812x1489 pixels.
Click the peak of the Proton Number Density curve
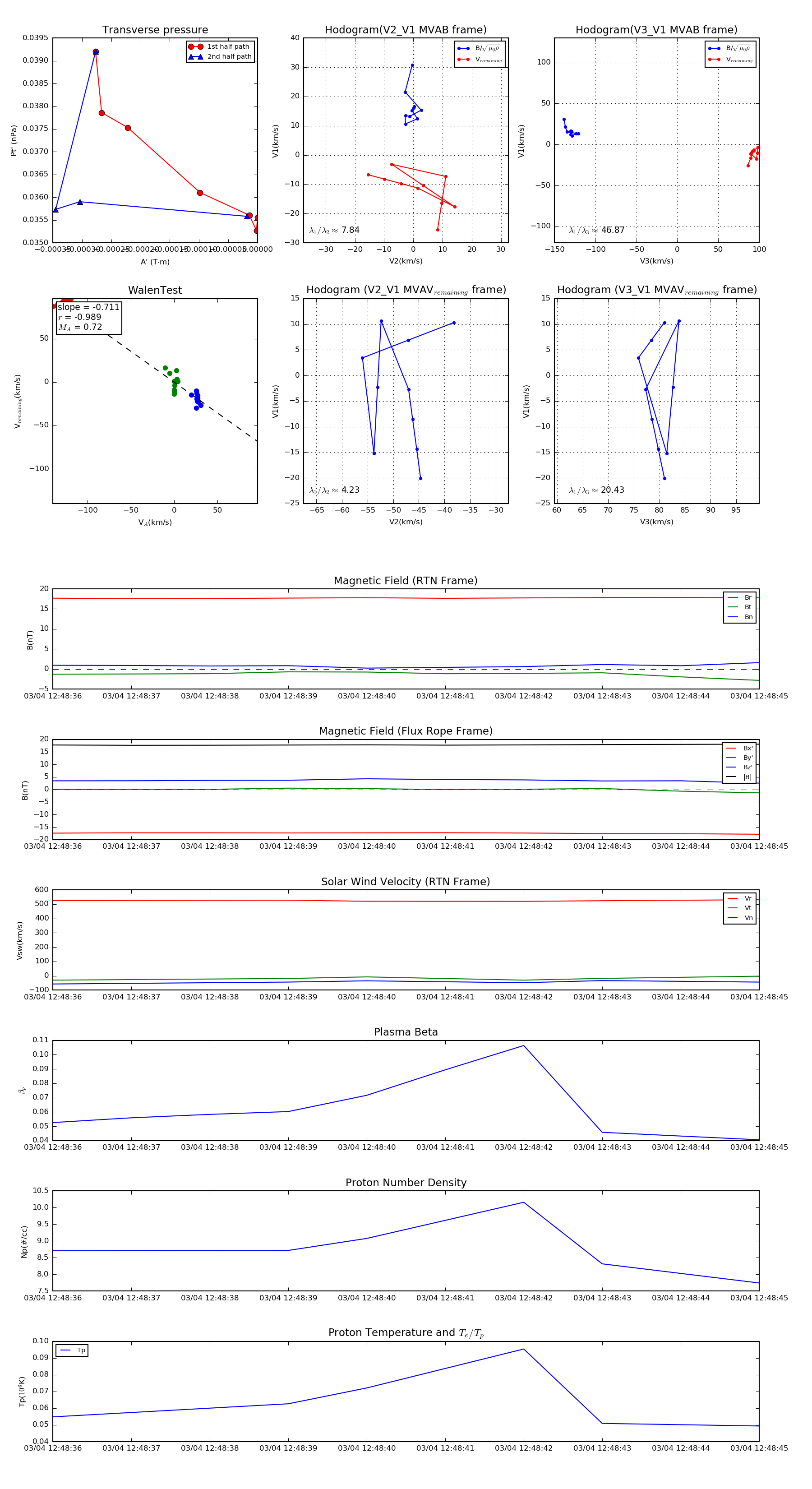[524, 1202]
